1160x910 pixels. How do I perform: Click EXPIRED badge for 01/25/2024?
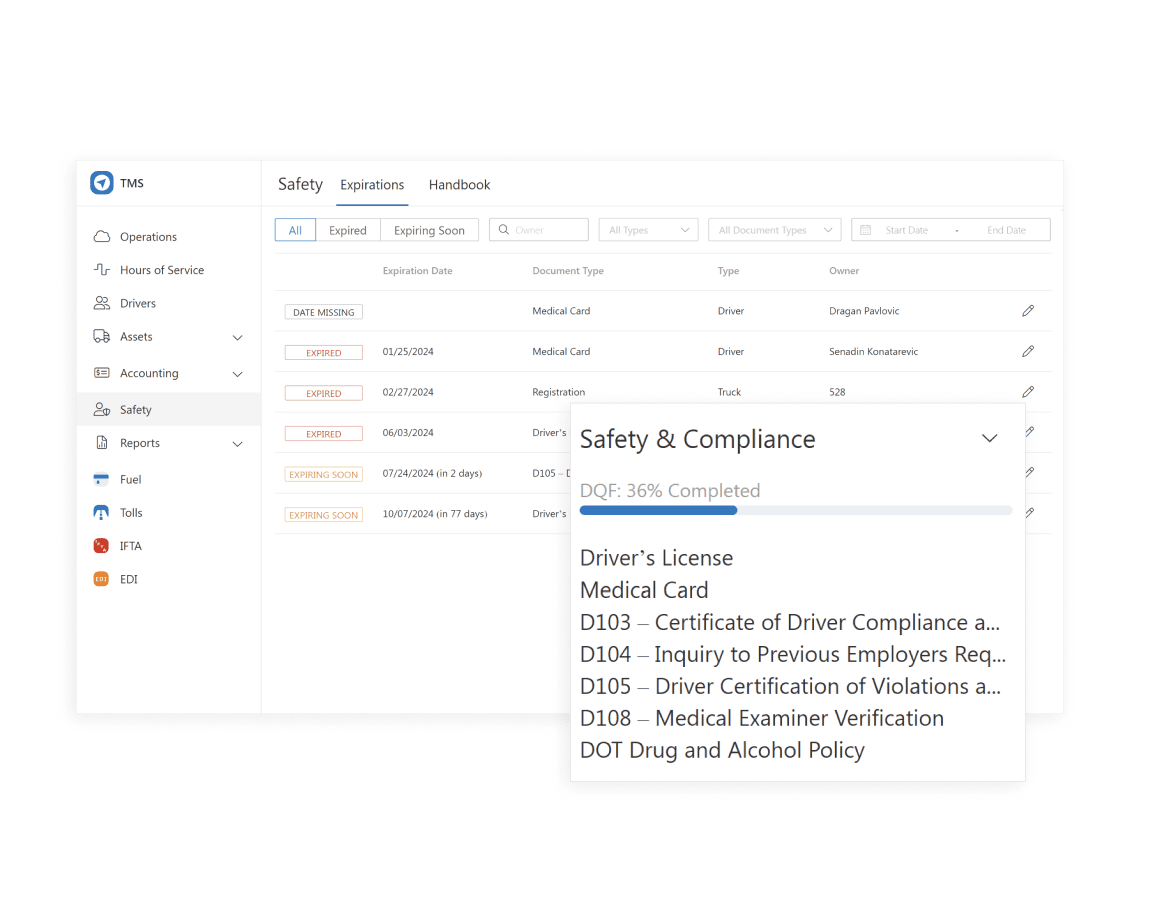tap(323, 353)
